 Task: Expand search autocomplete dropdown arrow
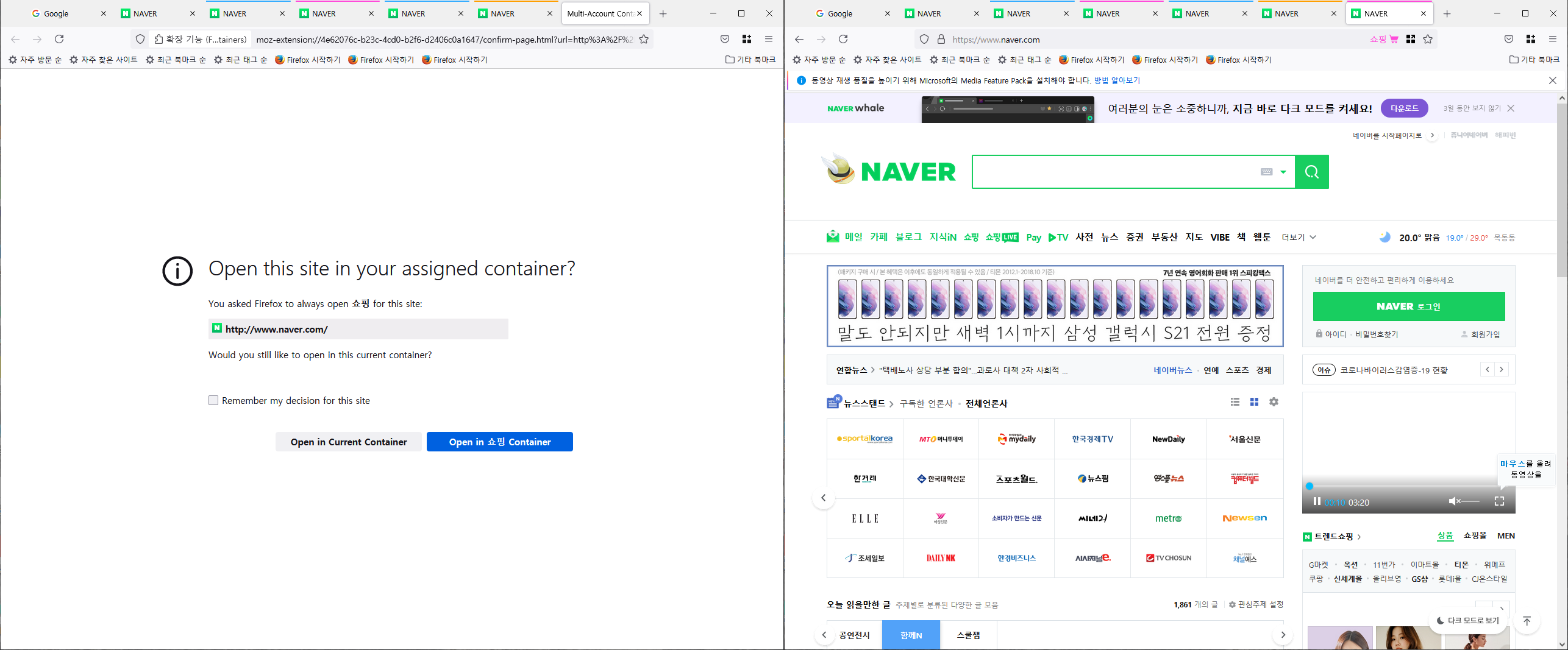coord(1283,172)
